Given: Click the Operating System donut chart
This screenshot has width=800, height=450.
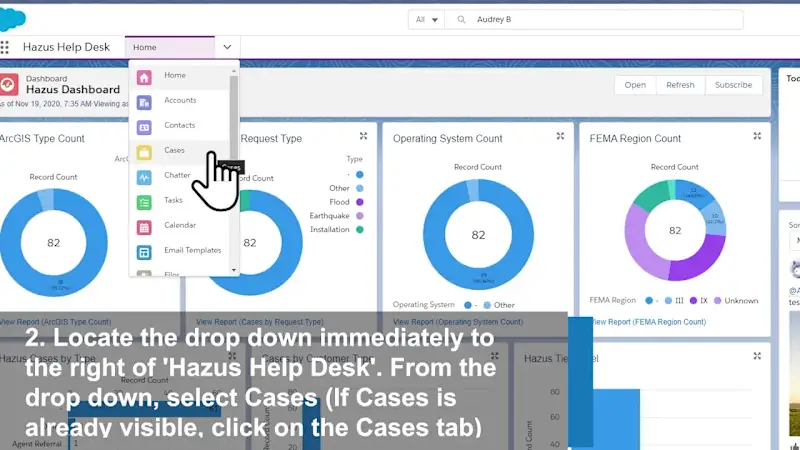Looking at the screenshot, I should (x=478, y=235).
